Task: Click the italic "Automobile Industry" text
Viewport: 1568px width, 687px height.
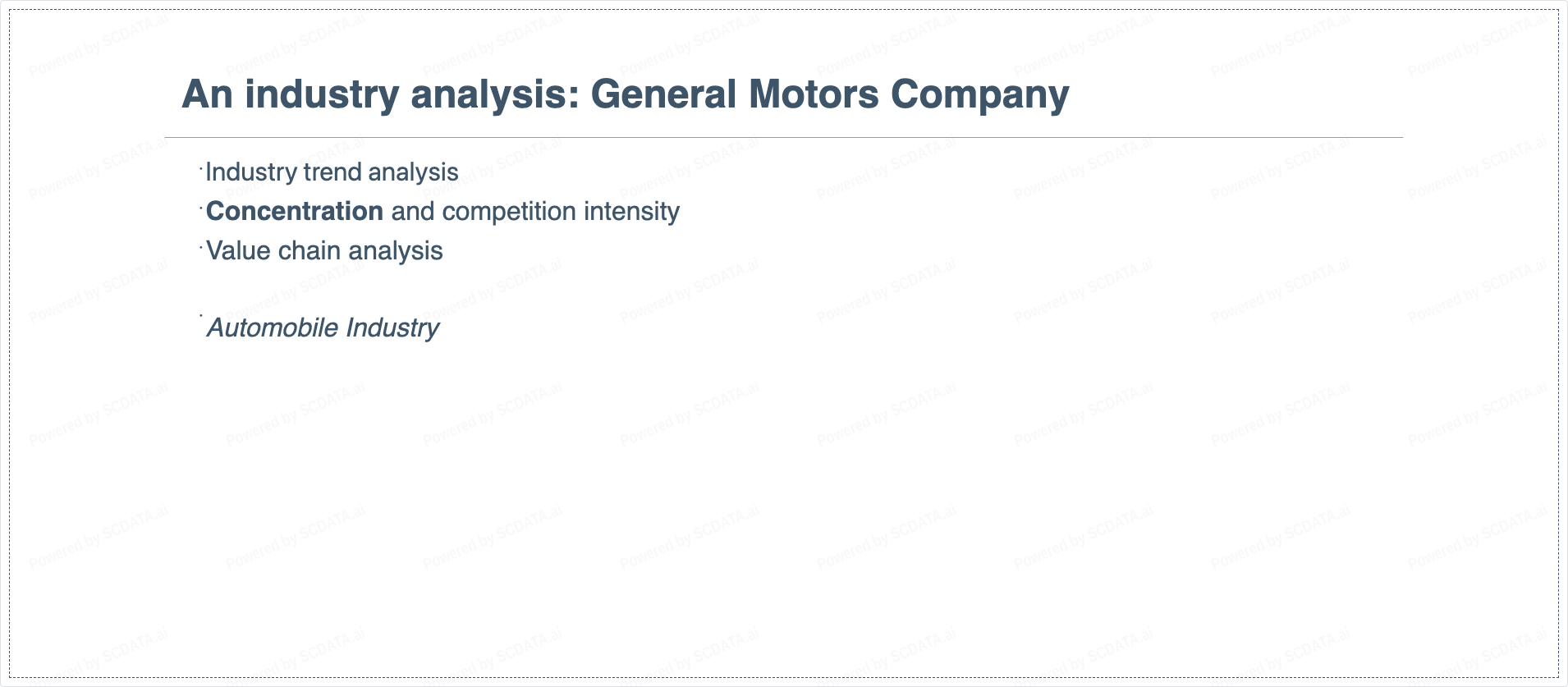Action: coord(323,327)
